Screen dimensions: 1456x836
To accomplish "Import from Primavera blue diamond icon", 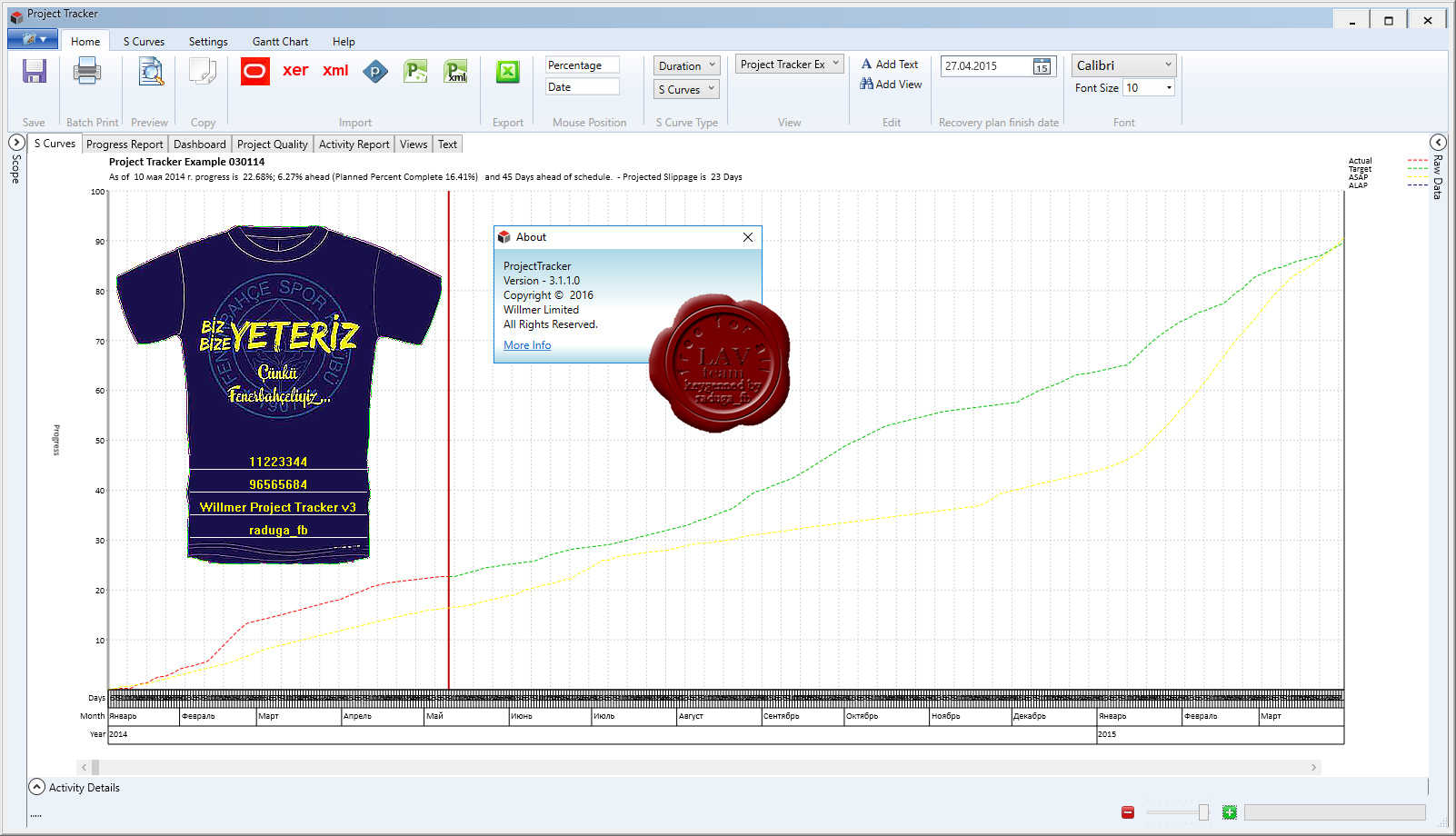I will click(375, 71).
